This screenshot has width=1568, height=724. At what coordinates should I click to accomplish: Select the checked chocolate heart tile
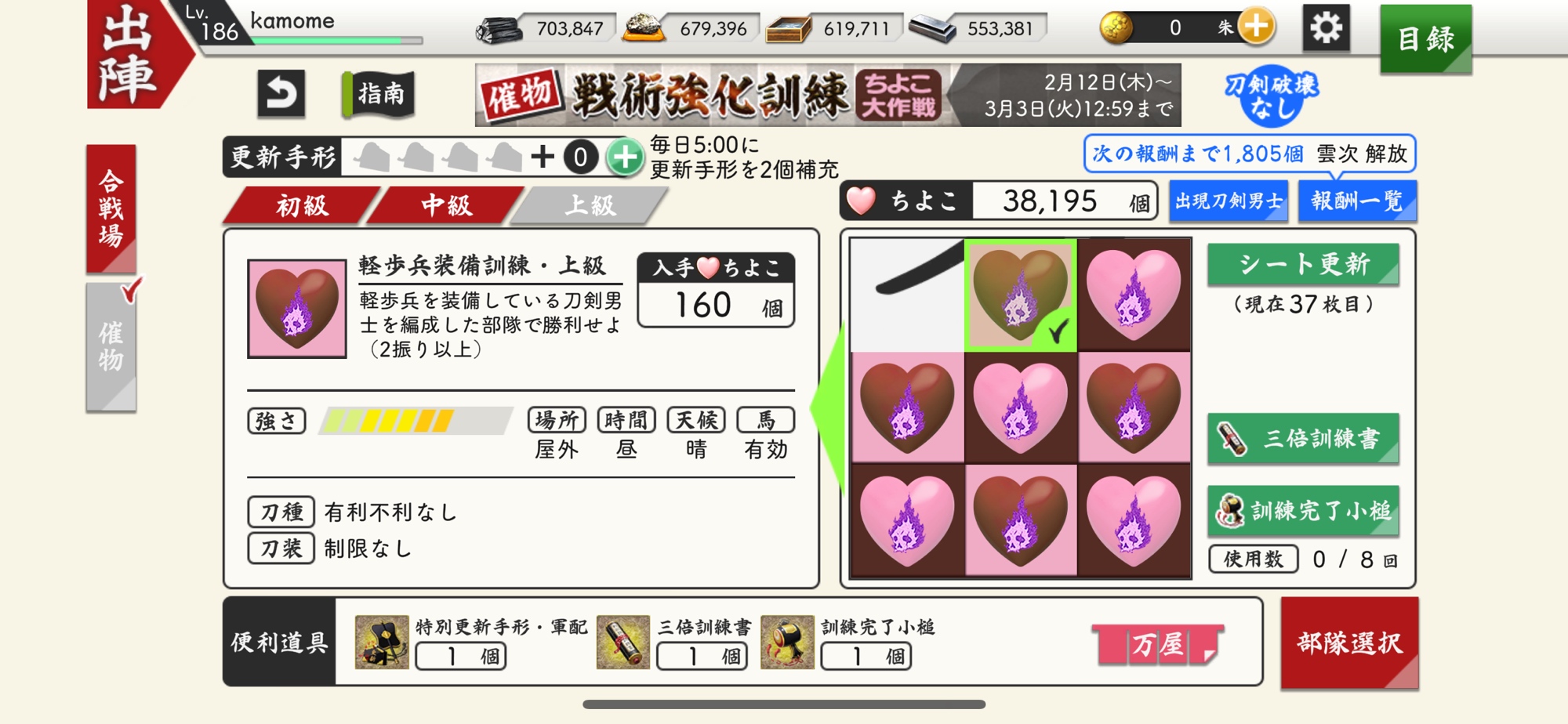pyautogui.click(x=1020, y=295)
